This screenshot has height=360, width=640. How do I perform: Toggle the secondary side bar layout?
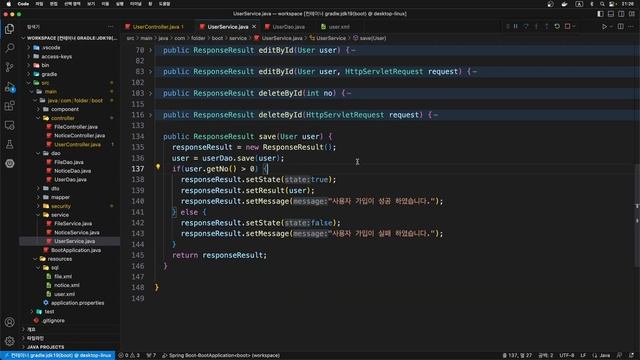pos(621,14)
